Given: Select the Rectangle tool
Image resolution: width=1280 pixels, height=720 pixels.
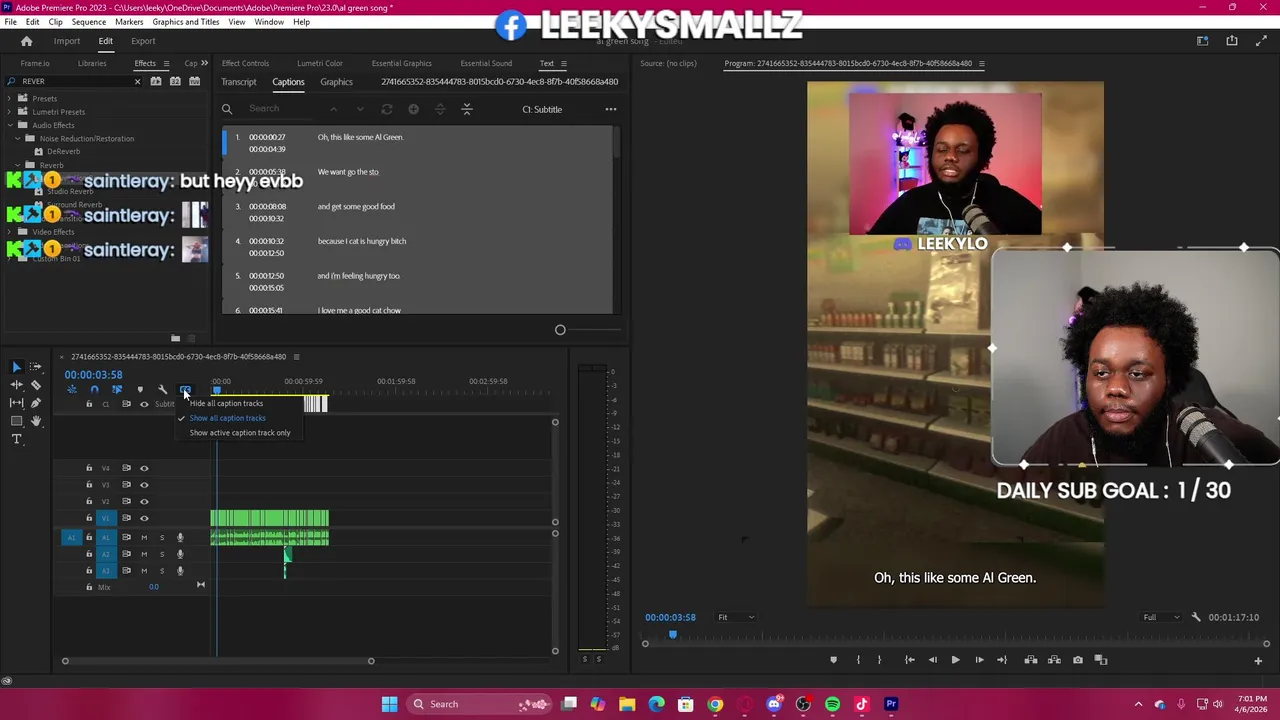Looking at the screenshot, I should point(17,421).
